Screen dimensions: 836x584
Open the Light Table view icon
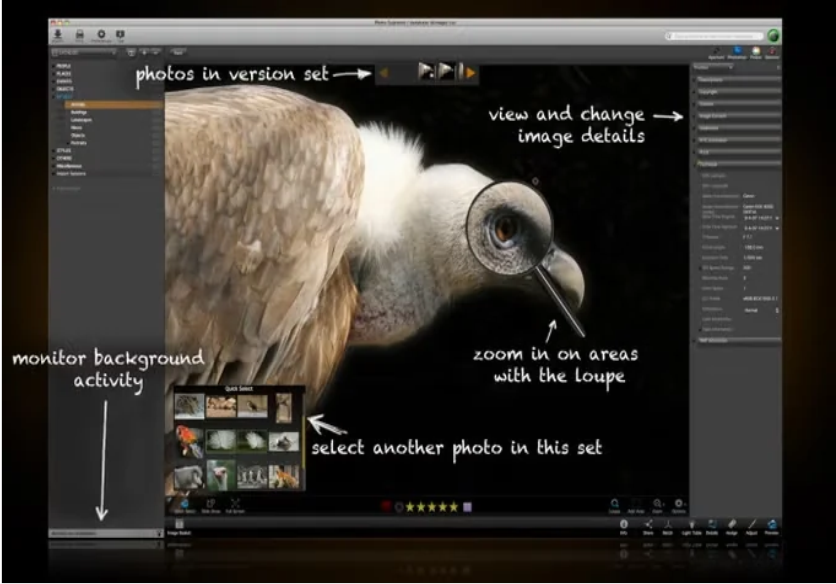(692, 527)
